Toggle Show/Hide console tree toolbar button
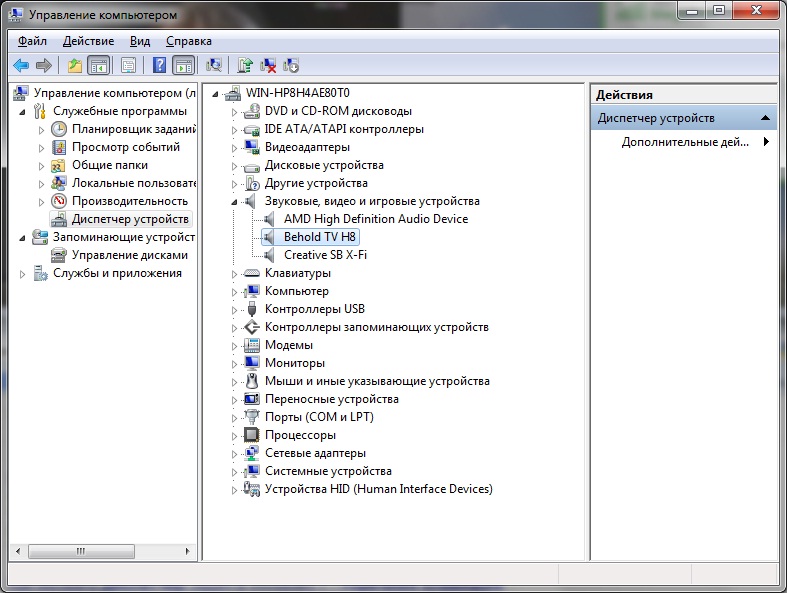This screenshot has height=593, width=787. 98,66
